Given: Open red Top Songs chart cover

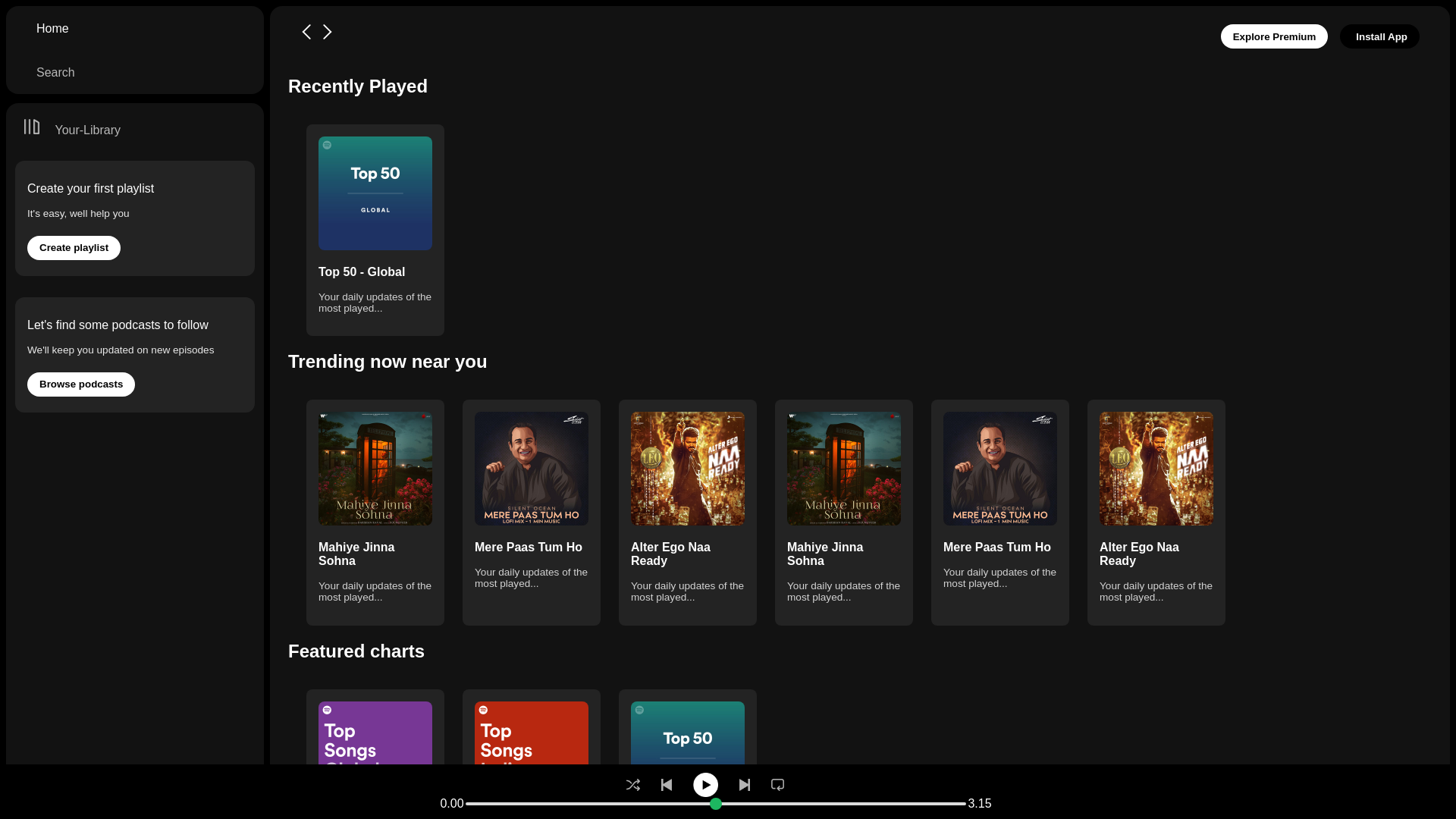Looking at the screenshot, I should (x=532, y=733).
